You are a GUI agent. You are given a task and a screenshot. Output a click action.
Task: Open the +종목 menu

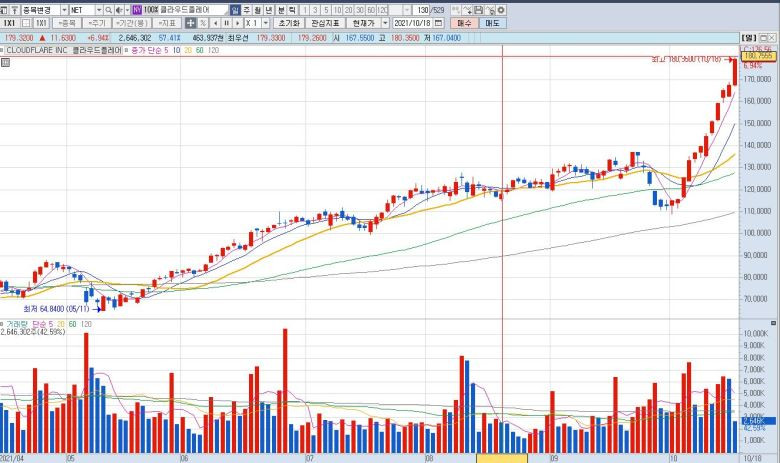(67, 23)
